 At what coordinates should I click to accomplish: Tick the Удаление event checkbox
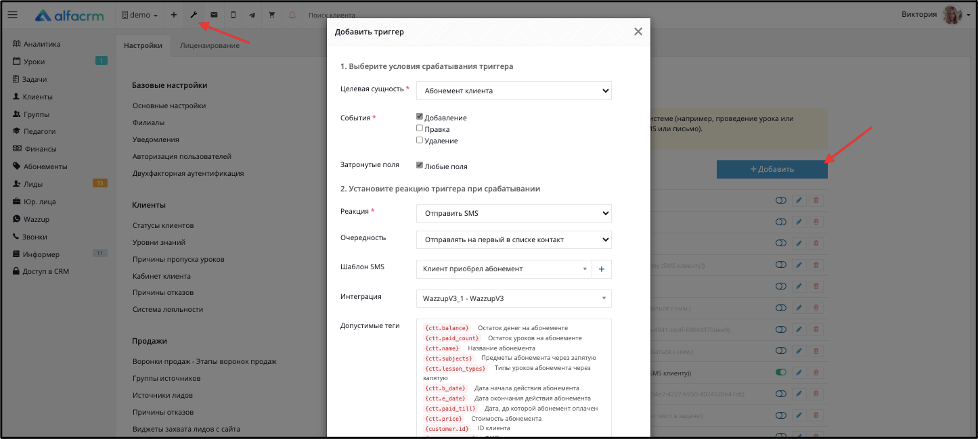point(420,140)
